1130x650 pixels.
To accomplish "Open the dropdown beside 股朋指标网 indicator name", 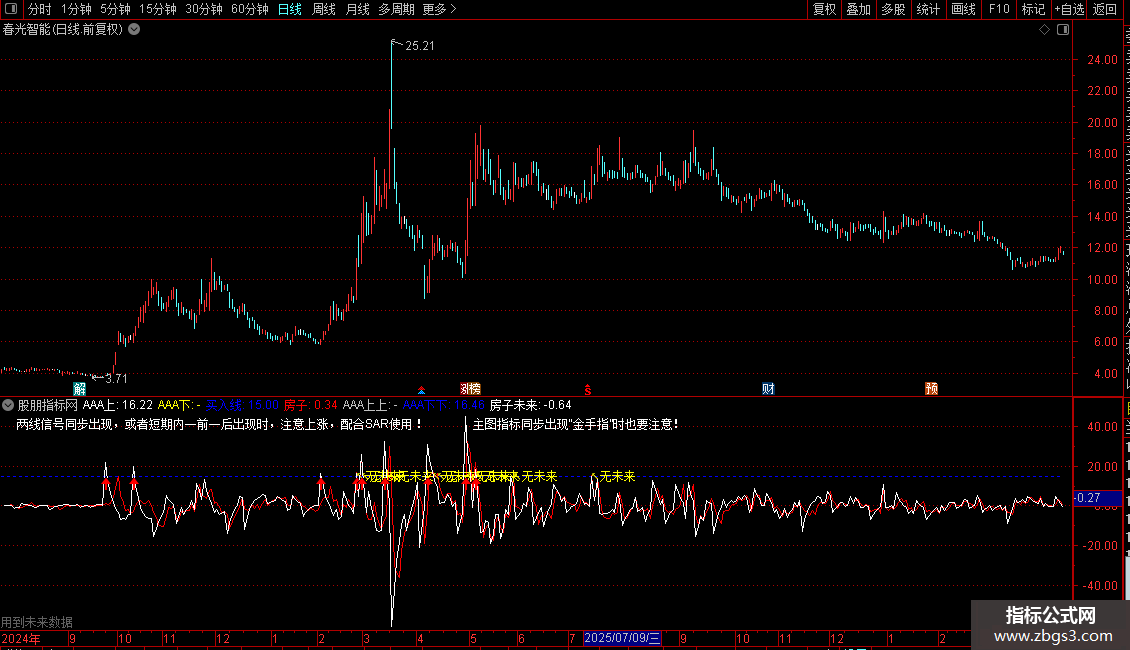I will (x=8, y=406).
